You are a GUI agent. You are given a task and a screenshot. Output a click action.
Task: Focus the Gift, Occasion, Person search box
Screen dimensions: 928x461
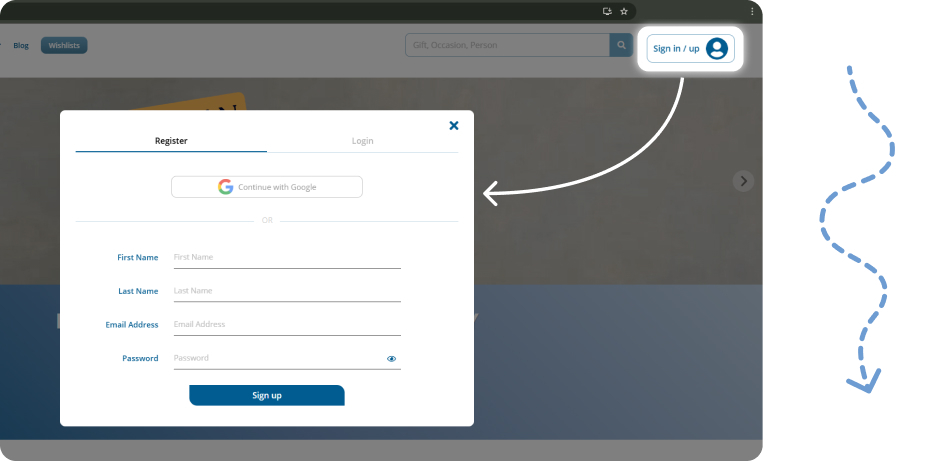coord(507,45)
